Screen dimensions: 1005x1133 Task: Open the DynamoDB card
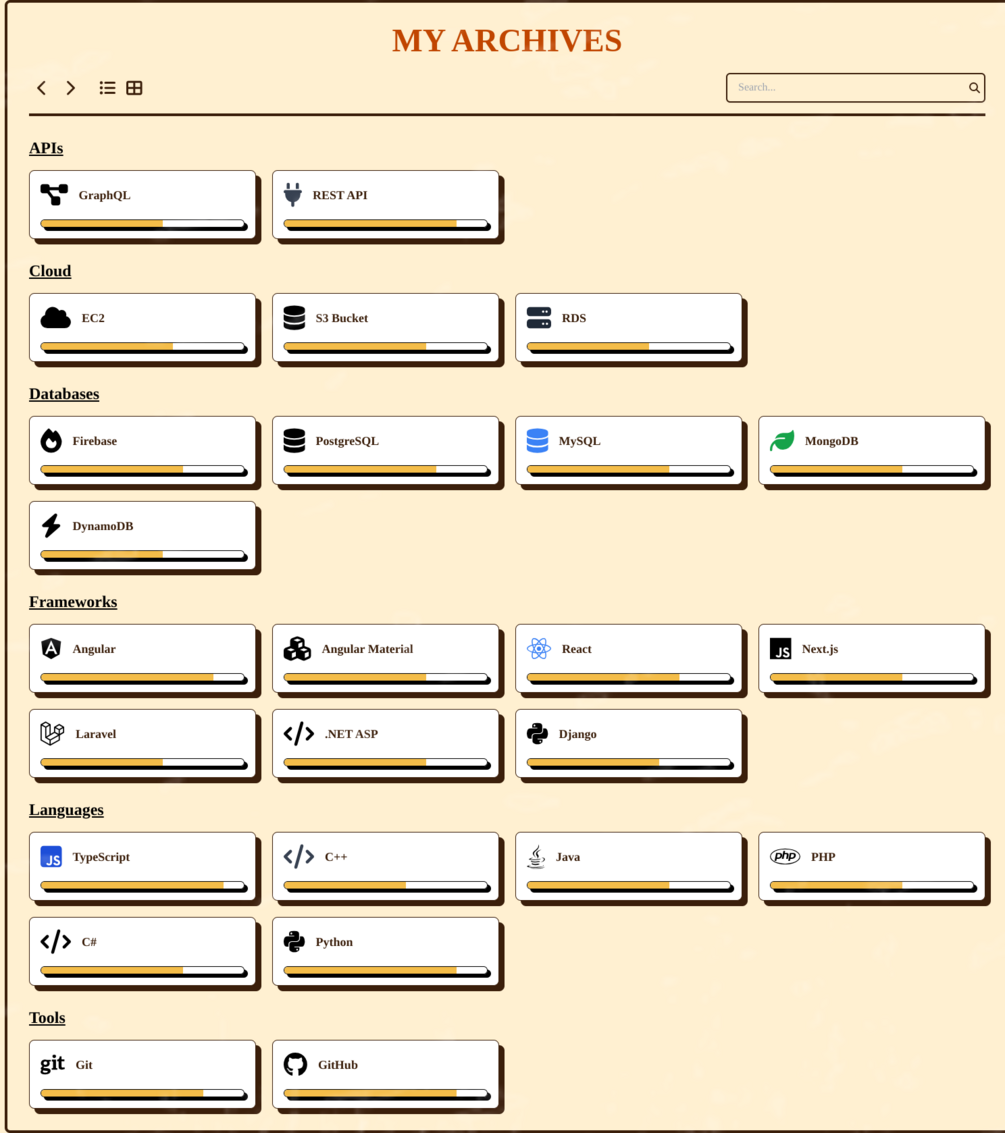coord(142,534)
